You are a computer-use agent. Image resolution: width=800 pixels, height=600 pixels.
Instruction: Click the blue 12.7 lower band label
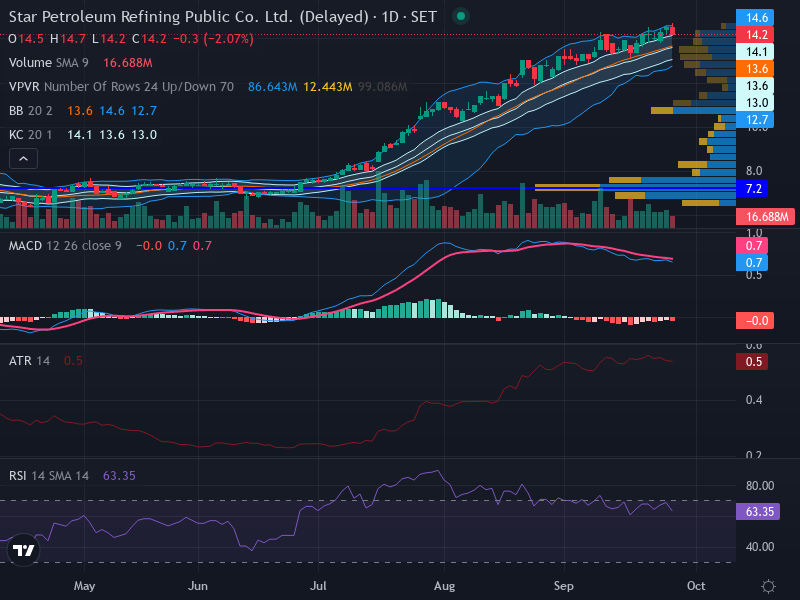click(x=755, y=119)
